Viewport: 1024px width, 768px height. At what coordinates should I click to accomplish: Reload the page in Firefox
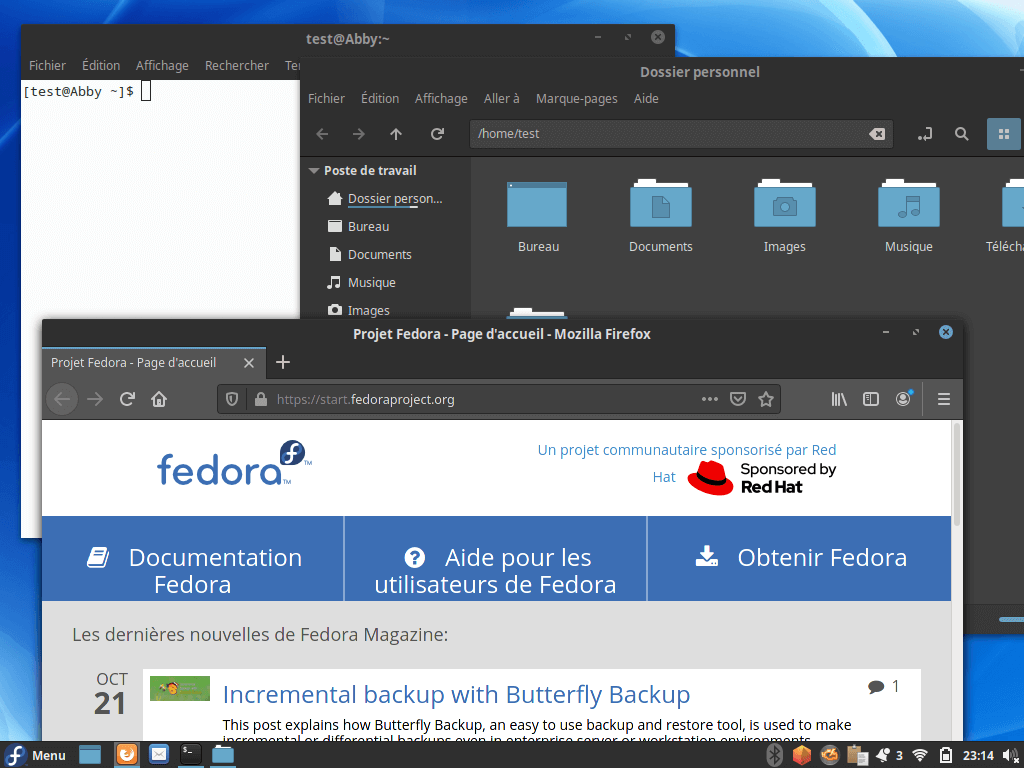tap(127, 399)
